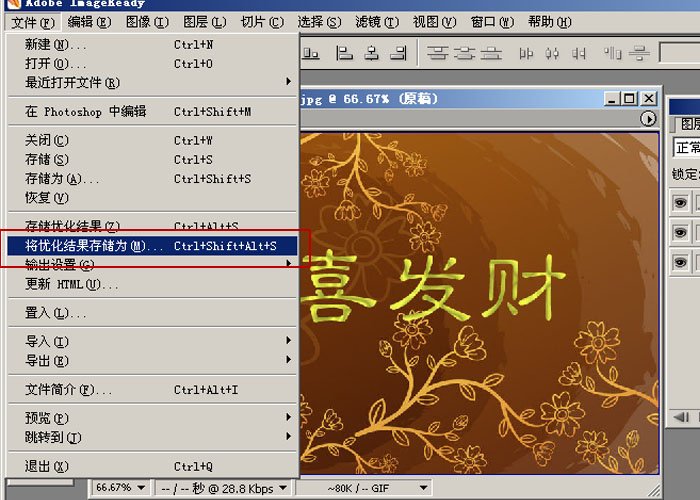Switch to the 图层 panel tab
The width and height of the screenshot is (700, 500).
(688, 124)
